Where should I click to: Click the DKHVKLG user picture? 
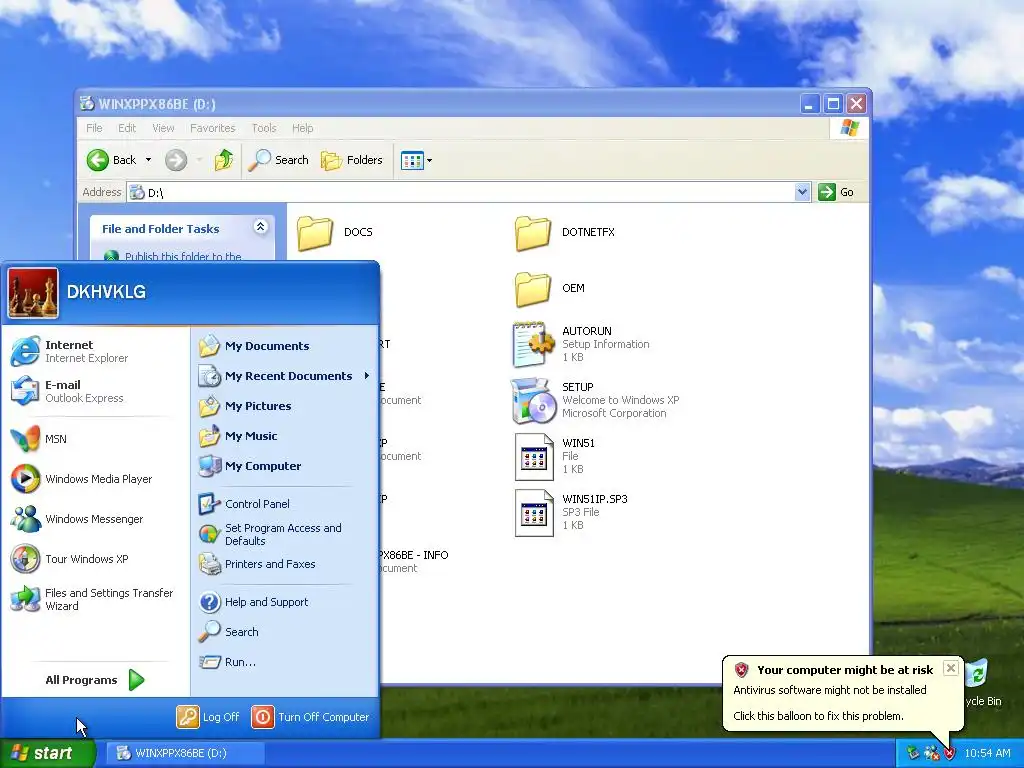(x=33, y=293)
